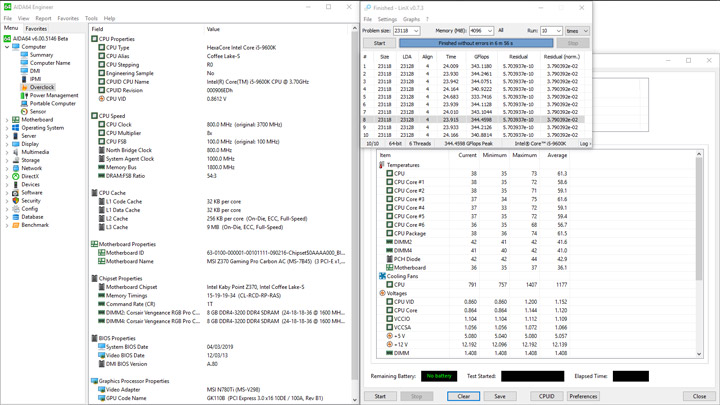720x405 pixels.
Task: Open the Problem size dropdown in LinX
Action: tap(416, 31)
